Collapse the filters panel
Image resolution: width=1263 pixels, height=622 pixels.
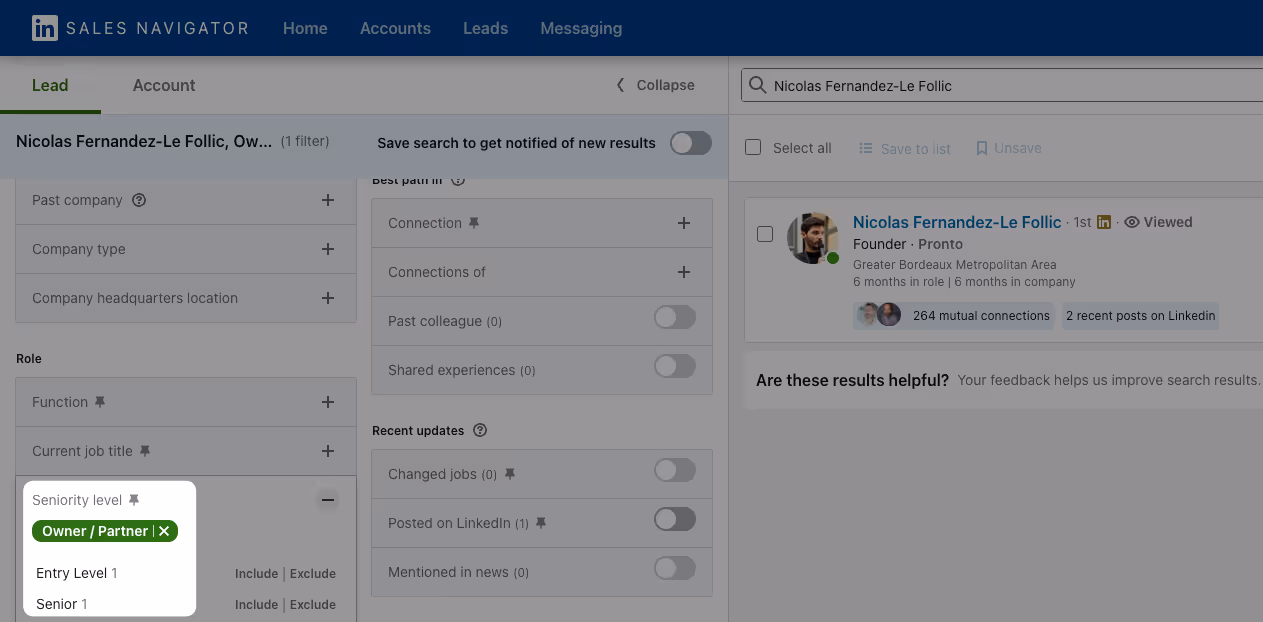[x=655, y=85]
